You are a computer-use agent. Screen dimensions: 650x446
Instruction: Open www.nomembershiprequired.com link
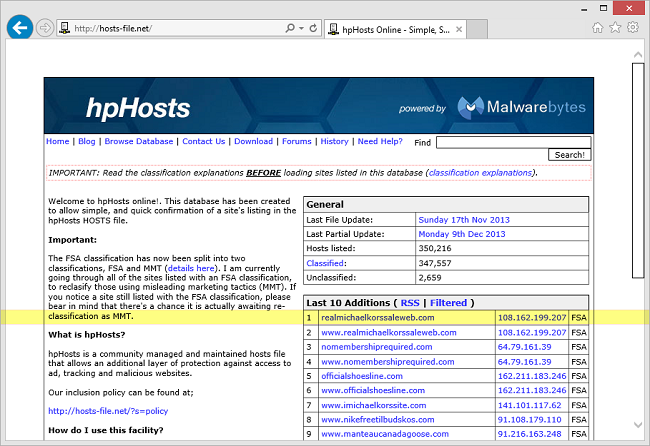(x=388, y=361)
